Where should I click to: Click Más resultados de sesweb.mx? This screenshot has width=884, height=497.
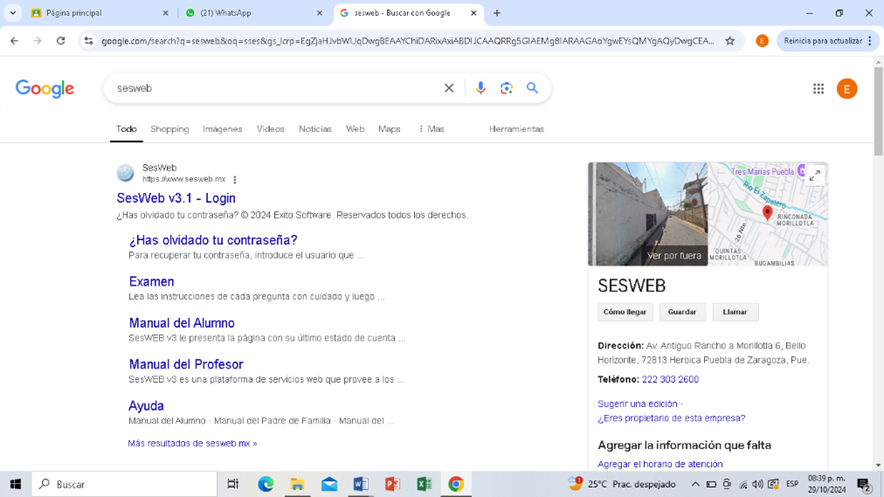tap(192, 443)
